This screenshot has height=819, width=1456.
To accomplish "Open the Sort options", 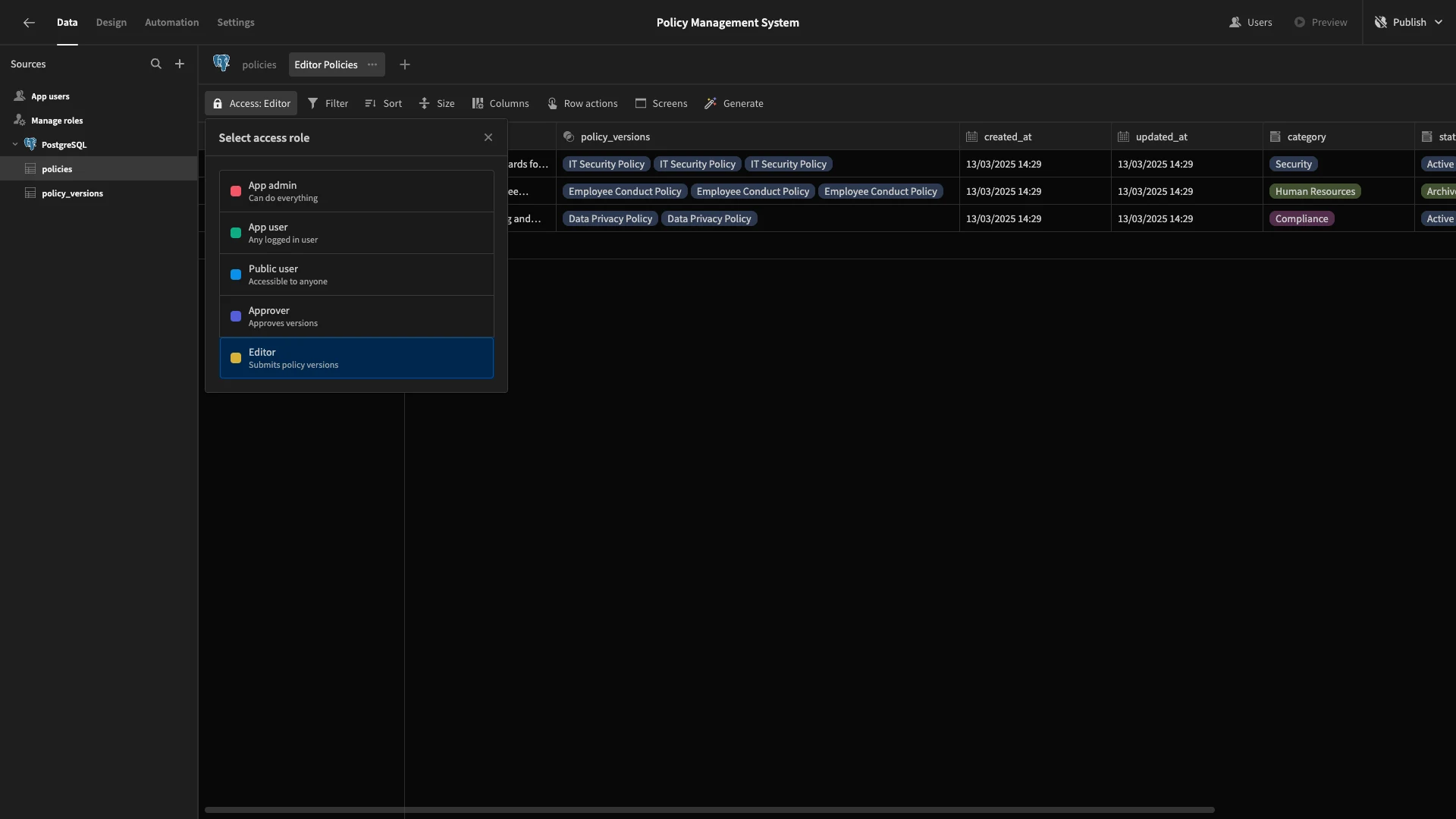I will (383, 103).
